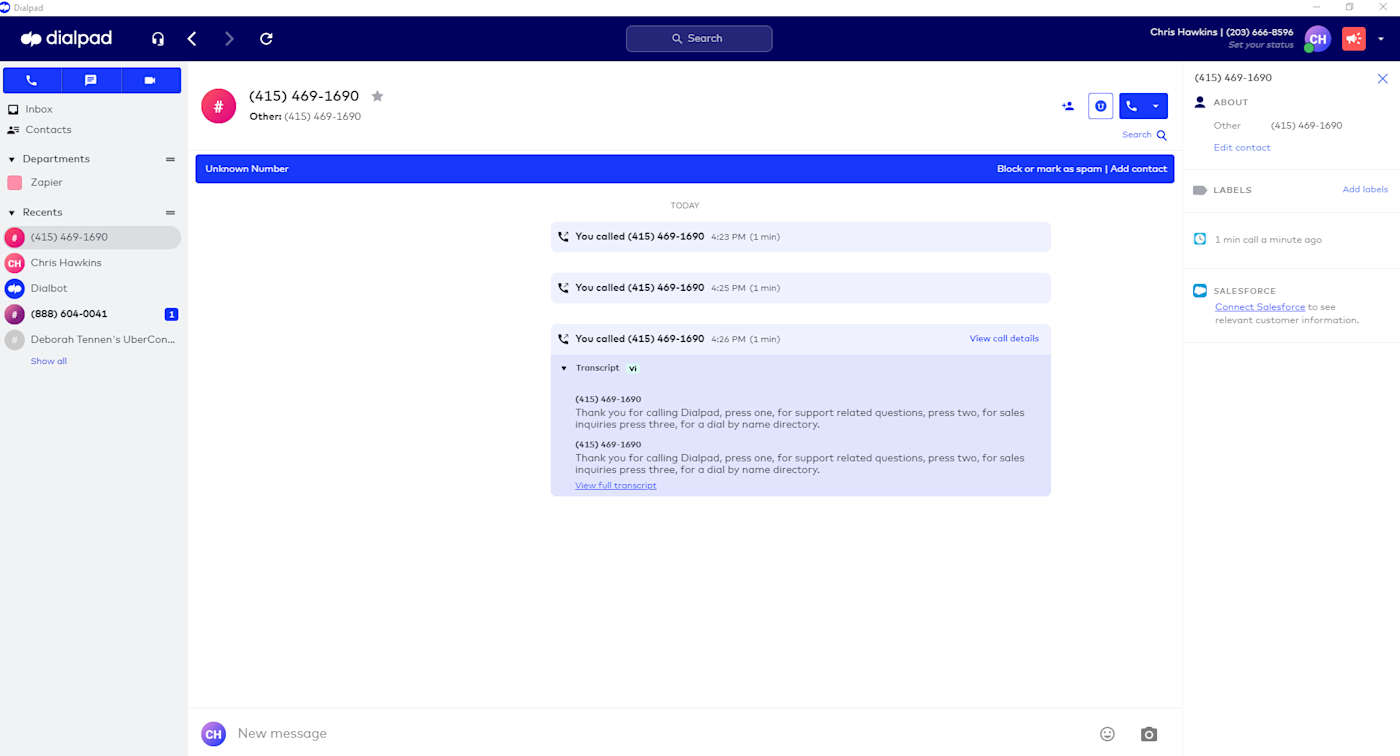The width and height of the screenshot is (1400, 756).
Task: Start a new call with phone button
Action: (32, 80)
